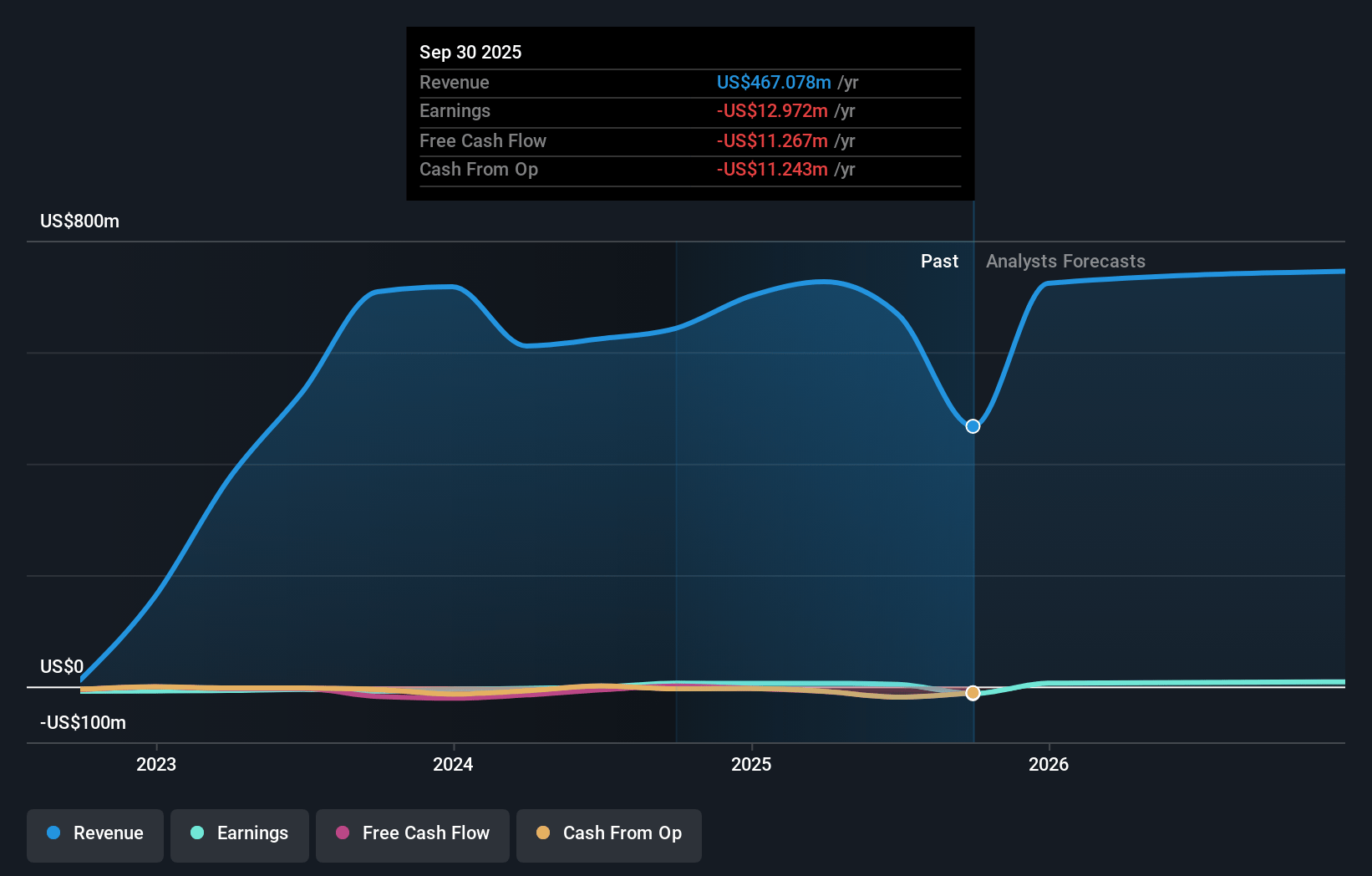Select the Analysts Forecasts section label
The width and height of the screenshot is (1372, 876).
pyautogui.click(x=1065, y=261)
